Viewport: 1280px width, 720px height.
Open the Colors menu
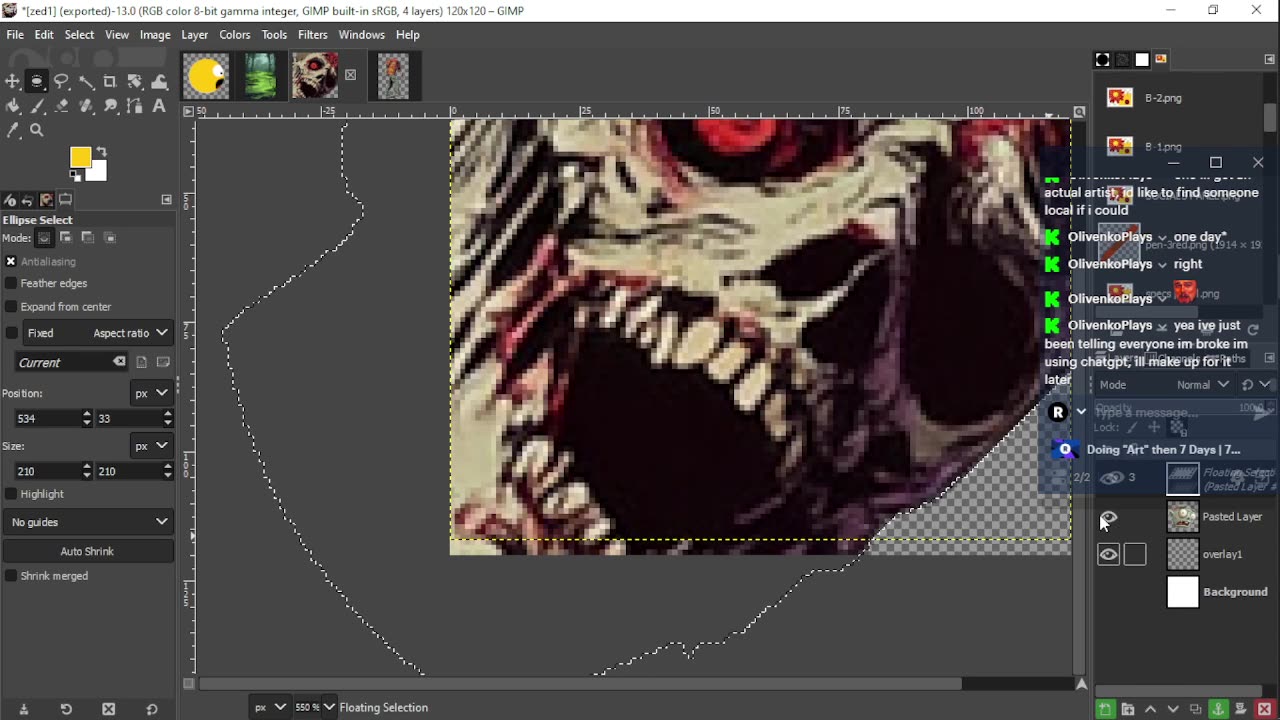235,35
